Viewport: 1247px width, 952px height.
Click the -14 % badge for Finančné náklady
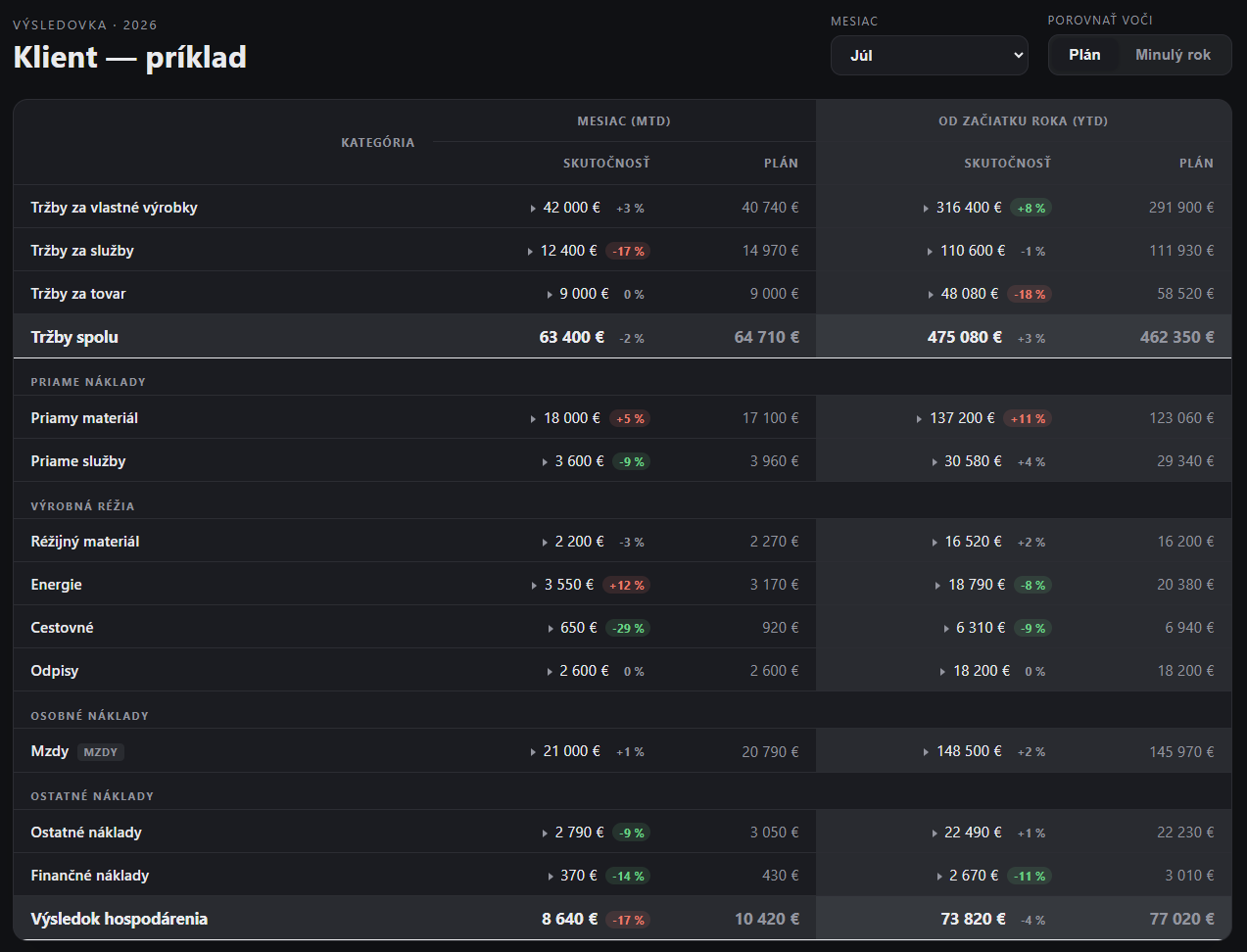tap(628, 877)
